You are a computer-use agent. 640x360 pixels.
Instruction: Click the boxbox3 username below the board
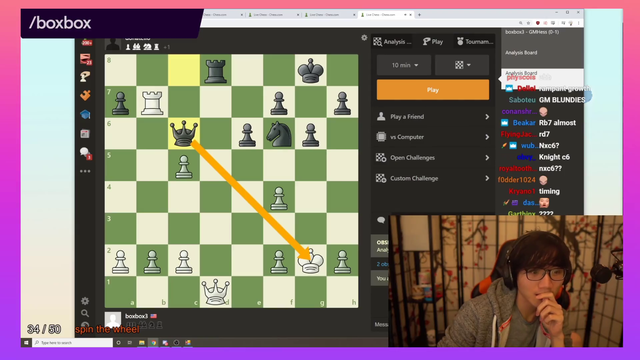pyautogui.click(x=136, y=316)
